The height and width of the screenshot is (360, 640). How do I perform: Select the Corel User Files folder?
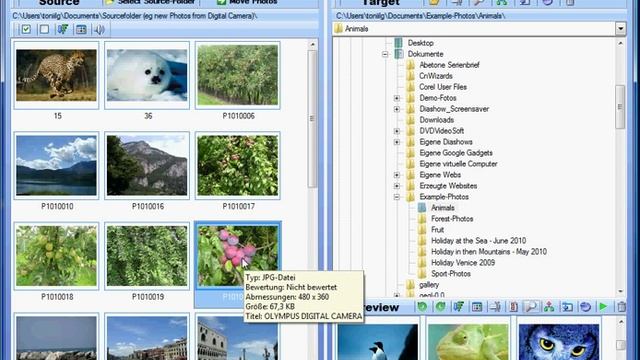(443, 87)
